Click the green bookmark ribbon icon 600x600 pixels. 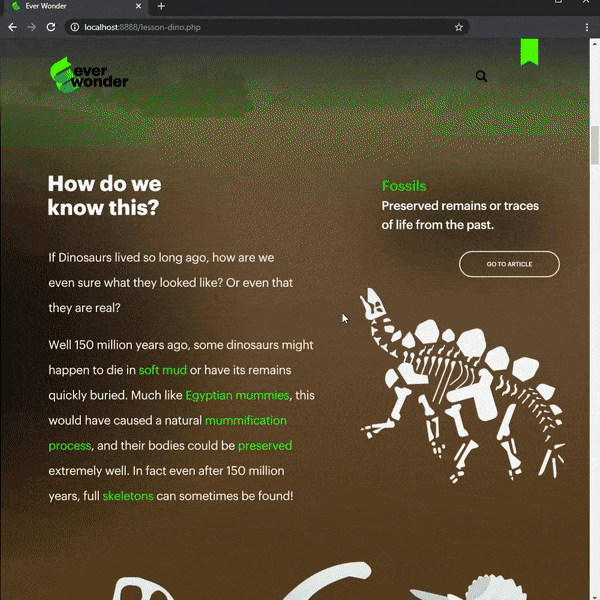[529, 52]
